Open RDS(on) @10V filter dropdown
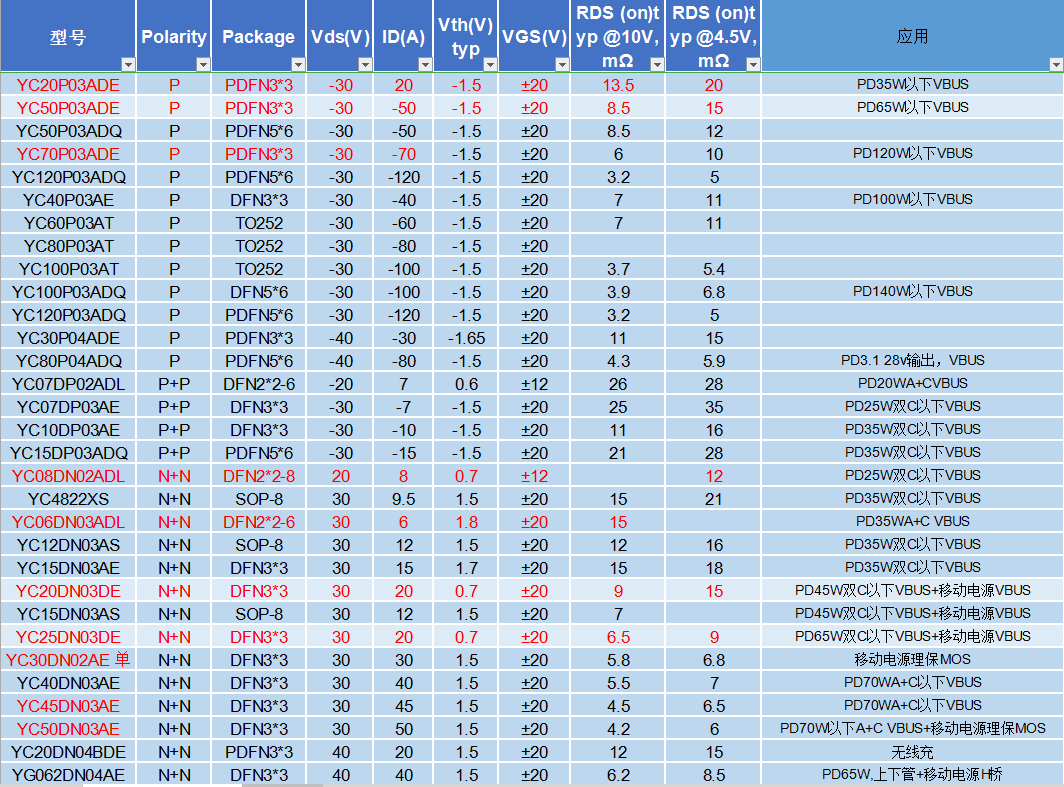The width and height of the screenshot is (1064, 787). click(657, 64)
